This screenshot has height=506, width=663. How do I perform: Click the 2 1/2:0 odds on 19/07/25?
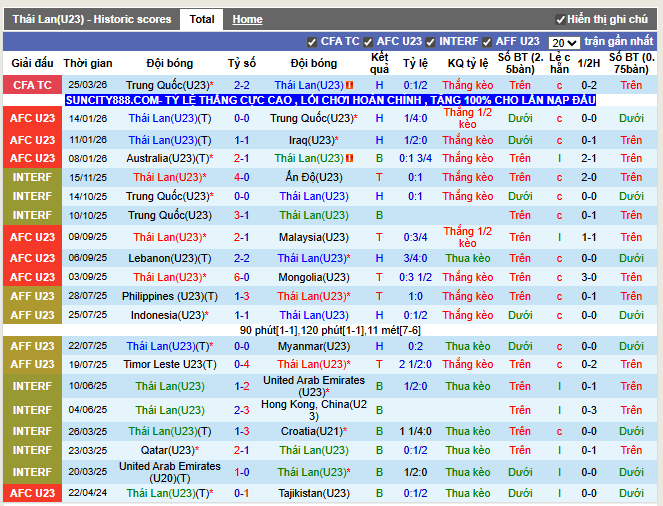[x=415, y=364]
